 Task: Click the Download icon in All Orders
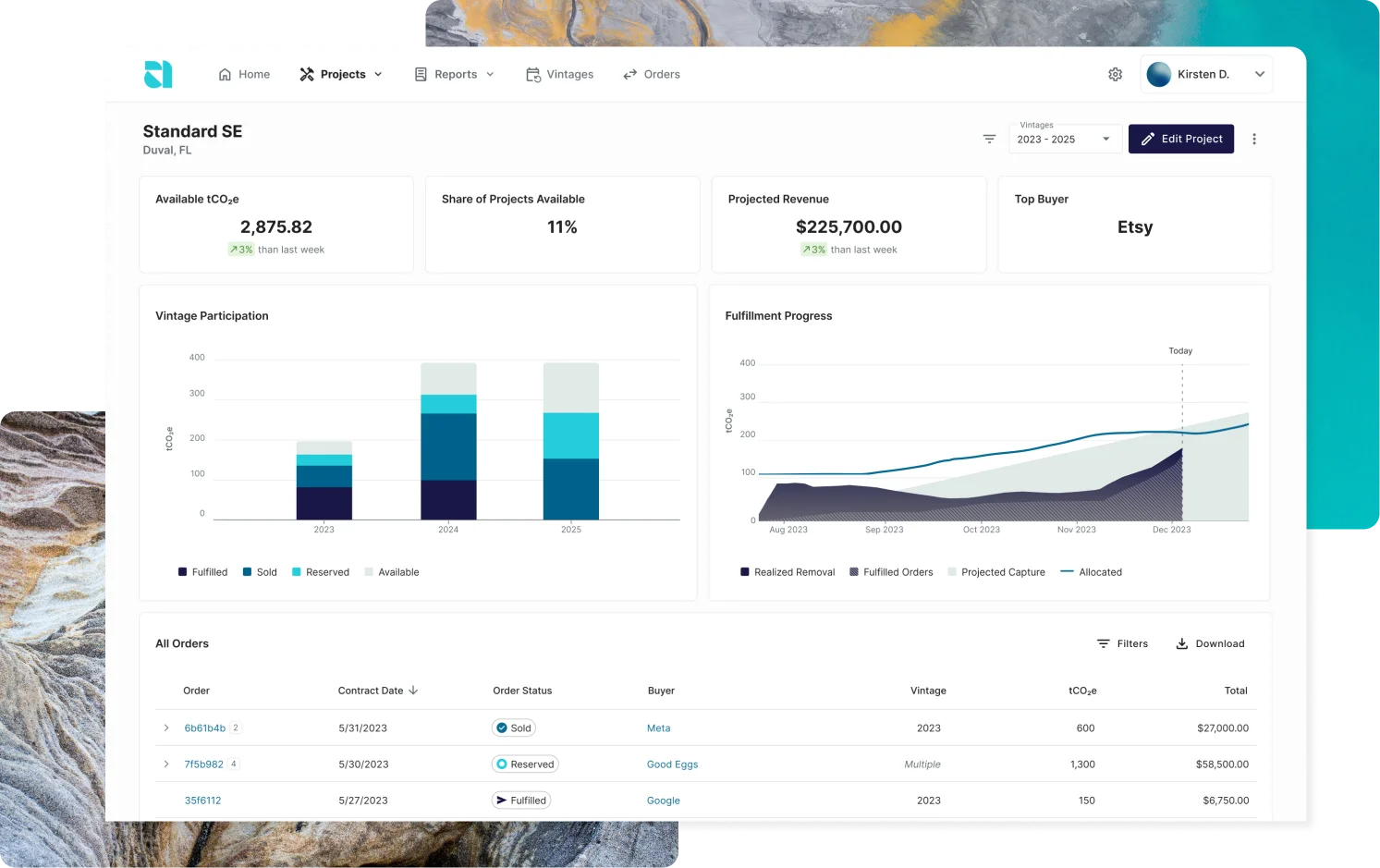[1180, 643]
